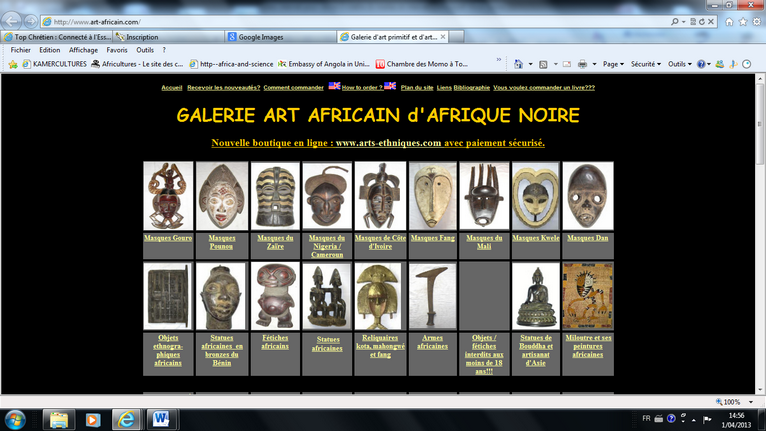Click Recevoir les nouveautés link
The width and height of the screenshot is (766, 431).
(224, 87)
